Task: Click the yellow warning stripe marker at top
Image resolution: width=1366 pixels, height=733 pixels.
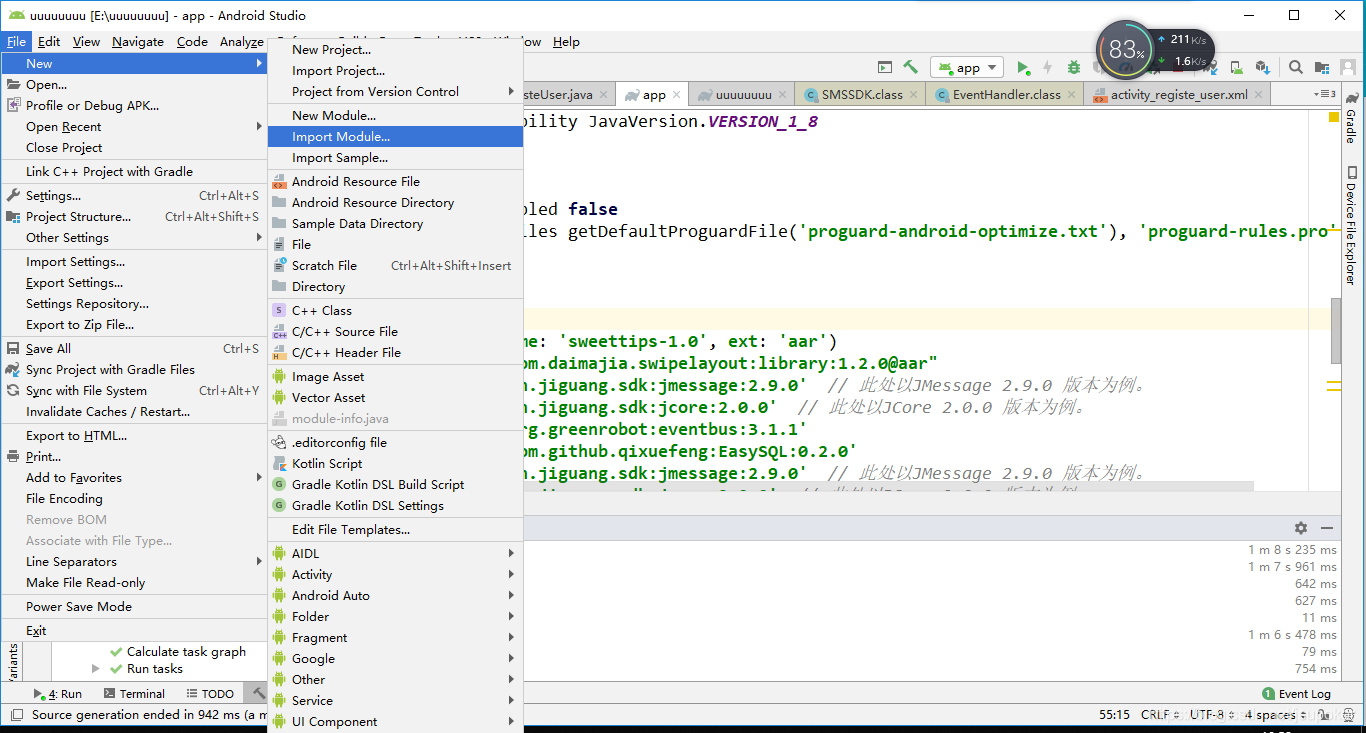Action: point(1334,117)
